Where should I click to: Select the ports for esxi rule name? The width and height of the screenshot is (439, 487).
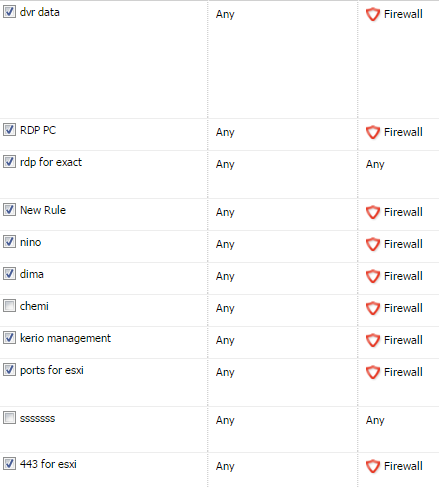tap(52, 370)
